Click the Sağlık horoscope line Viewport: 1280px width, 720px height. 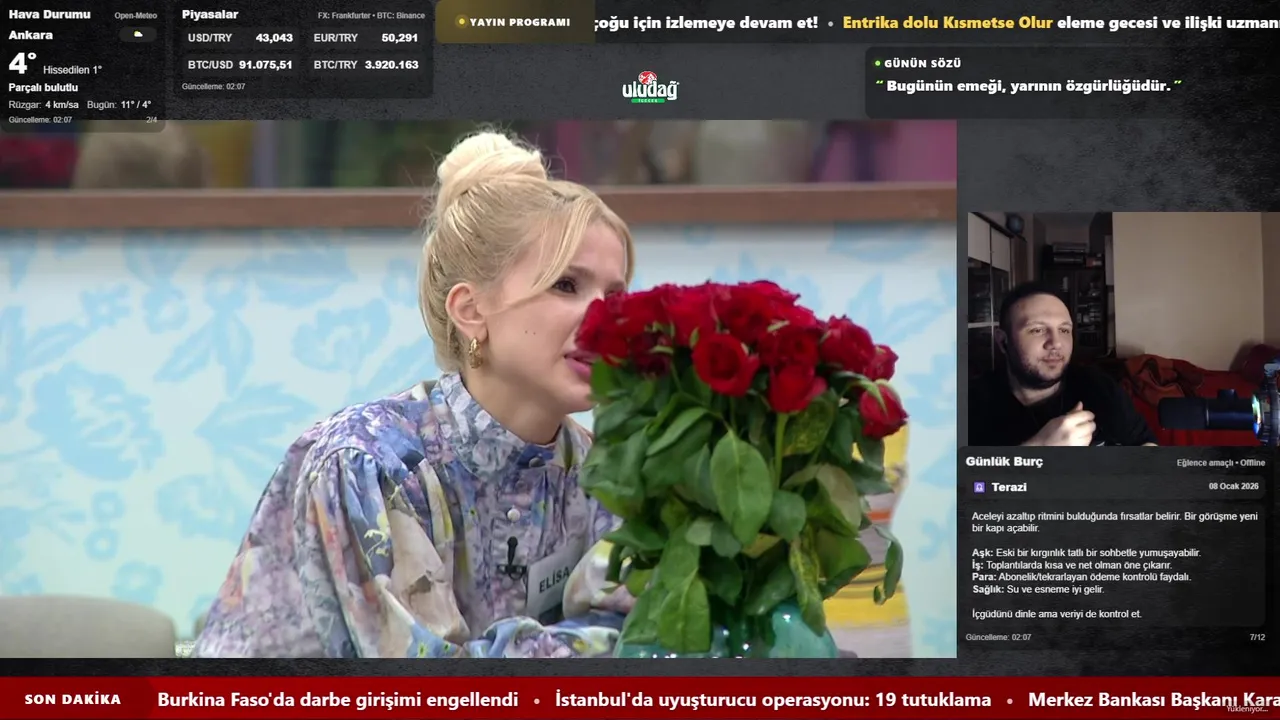point(1038,589)
